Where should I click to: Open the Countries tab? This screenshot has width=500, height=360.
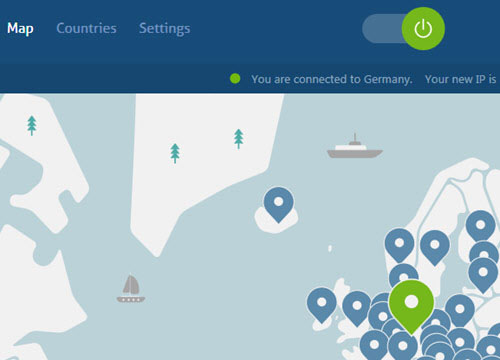pyautogui.click(x=86, y=28)
